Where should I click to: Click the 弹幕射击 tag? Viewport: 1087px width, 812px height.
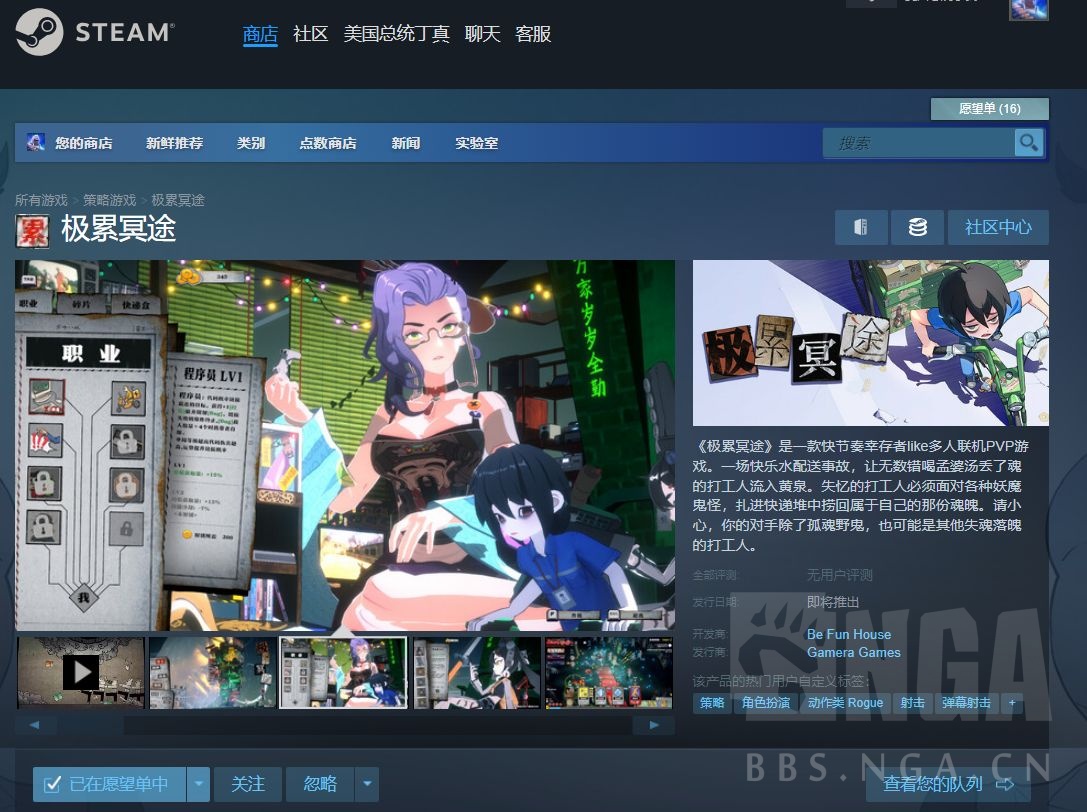tap(966, 703)
